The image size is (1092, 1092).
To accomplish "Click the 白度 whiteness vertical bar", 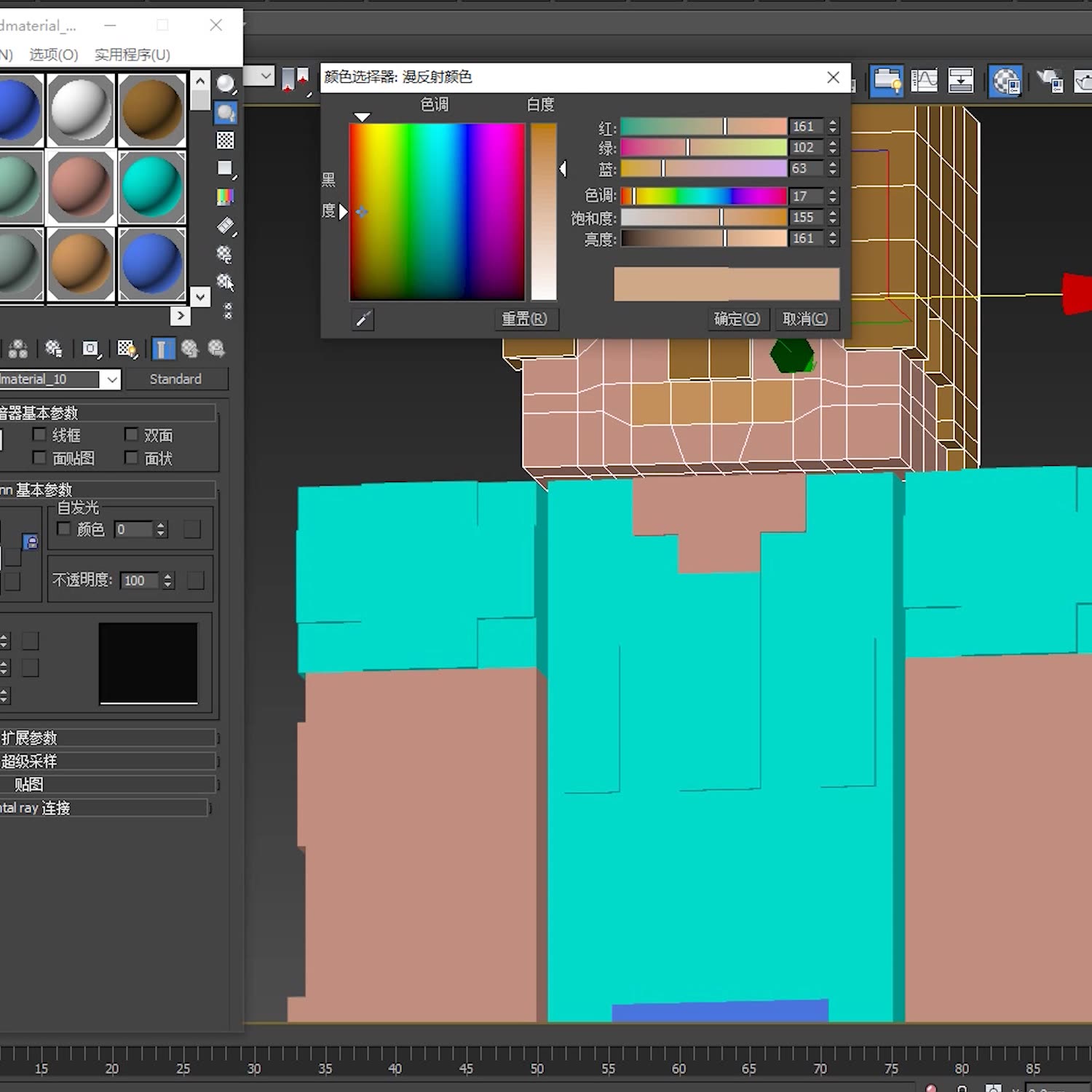I will point(544,212).
